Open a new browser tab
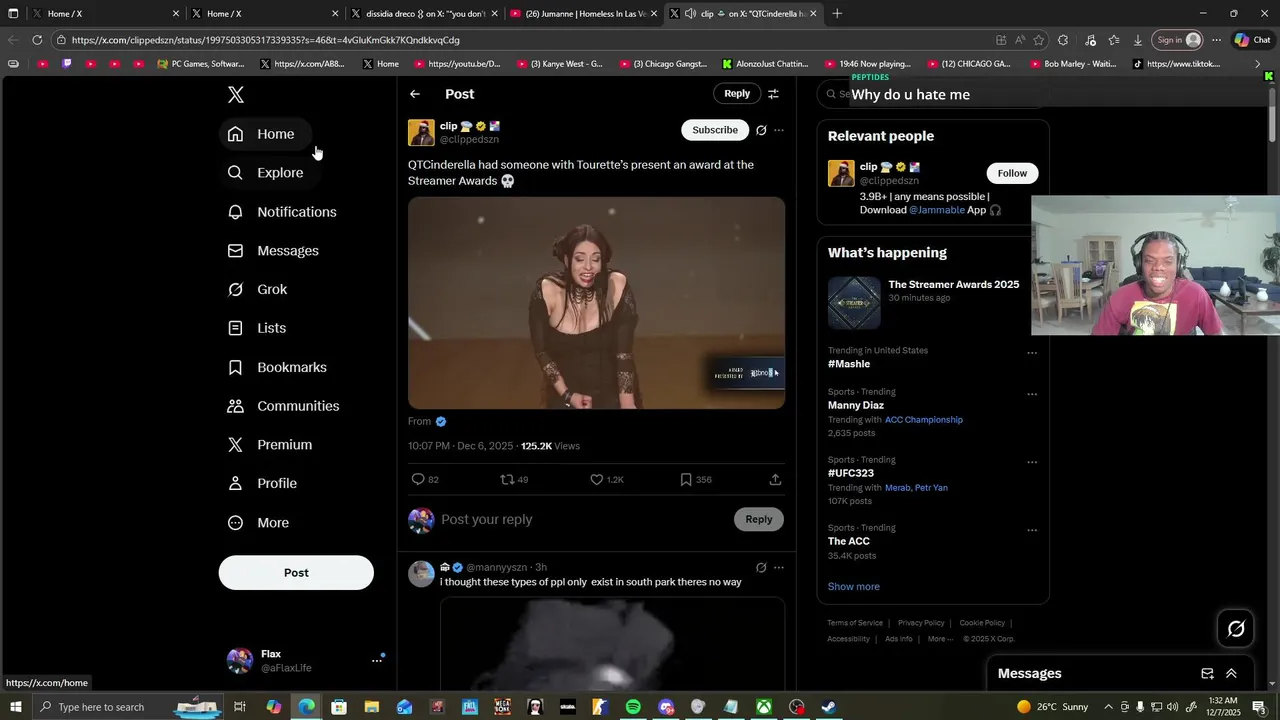Screen dimensions: 1280x720 click(x=837, y=14)
